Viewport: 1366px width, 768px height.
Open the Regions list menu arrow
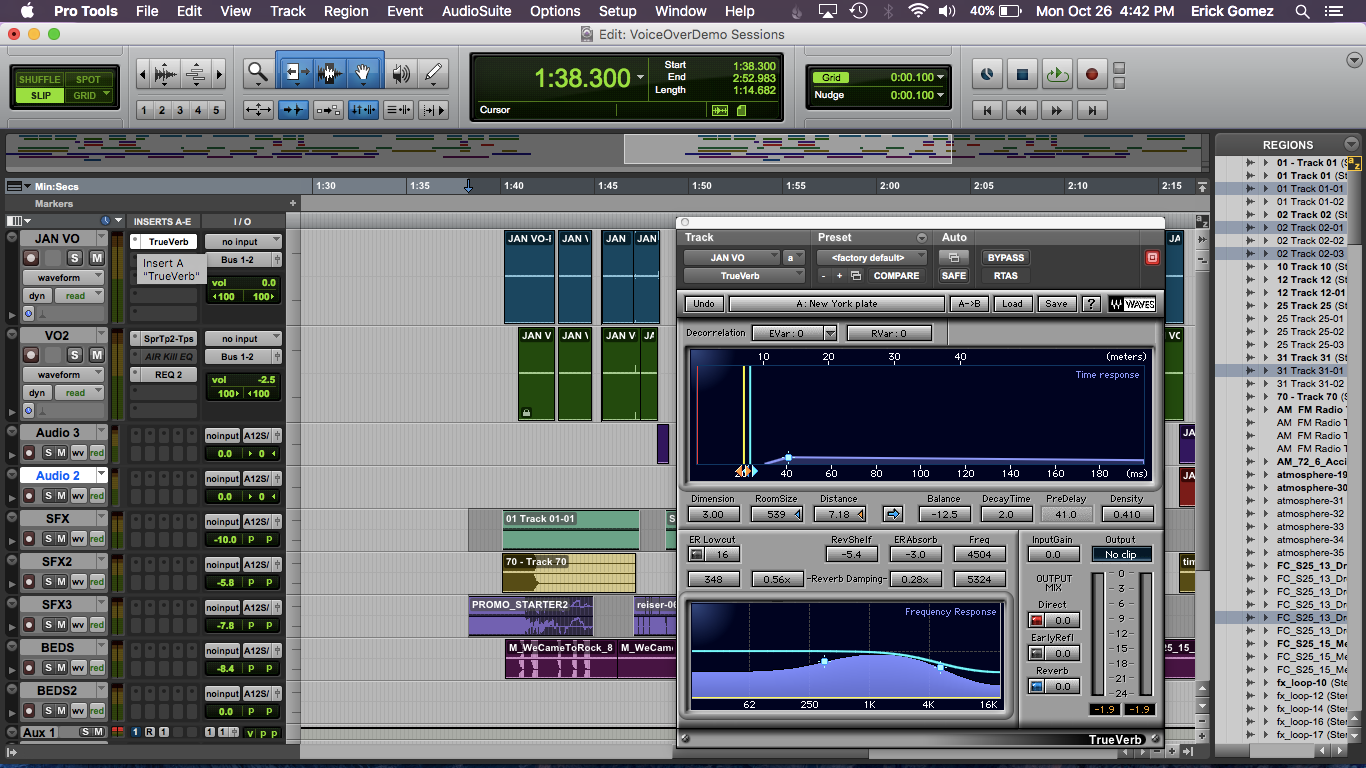pyautogui.click(x=1352, y=144)
